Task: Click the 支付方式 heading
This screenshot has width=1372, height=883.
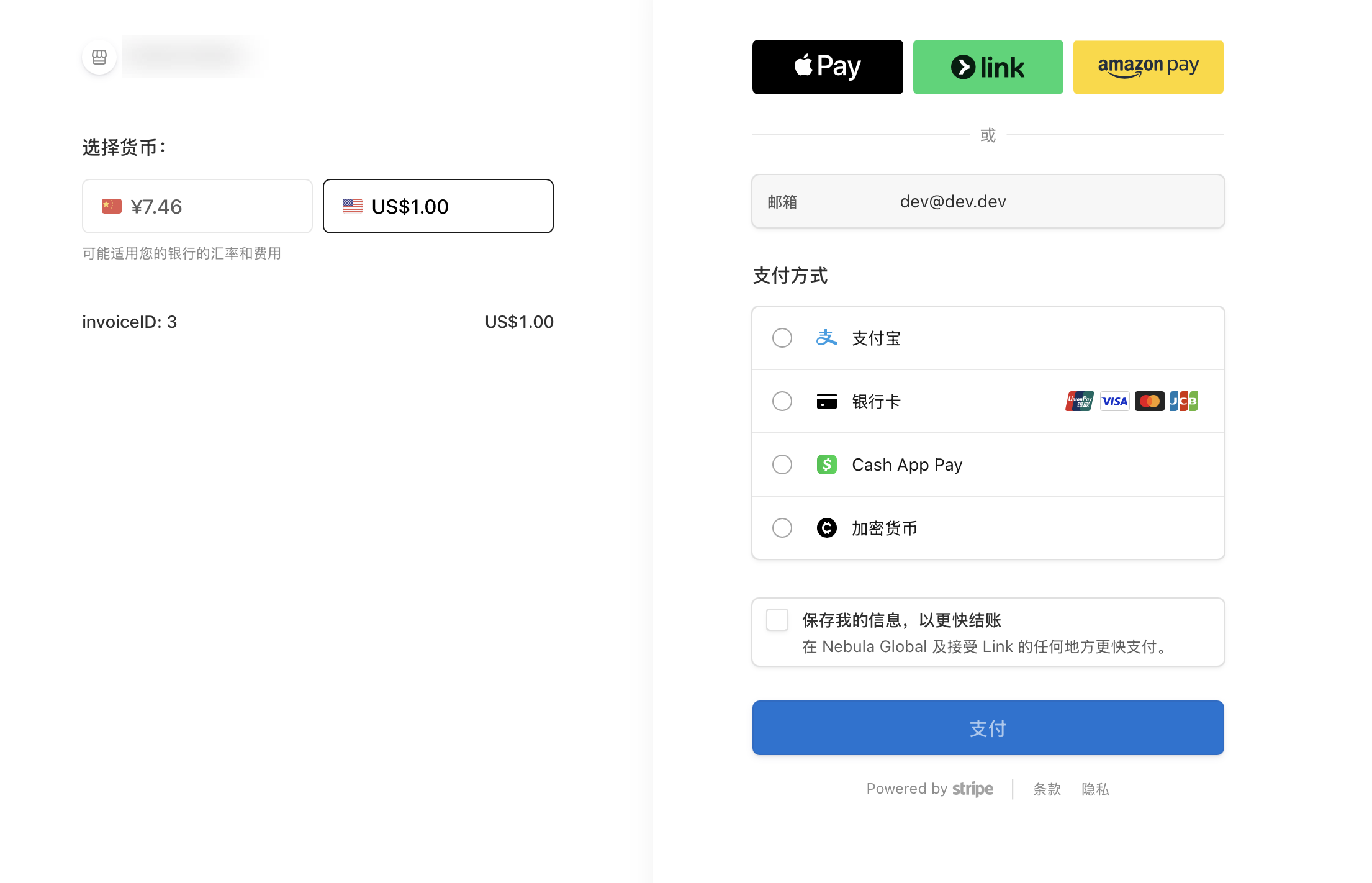Action: 790,275
